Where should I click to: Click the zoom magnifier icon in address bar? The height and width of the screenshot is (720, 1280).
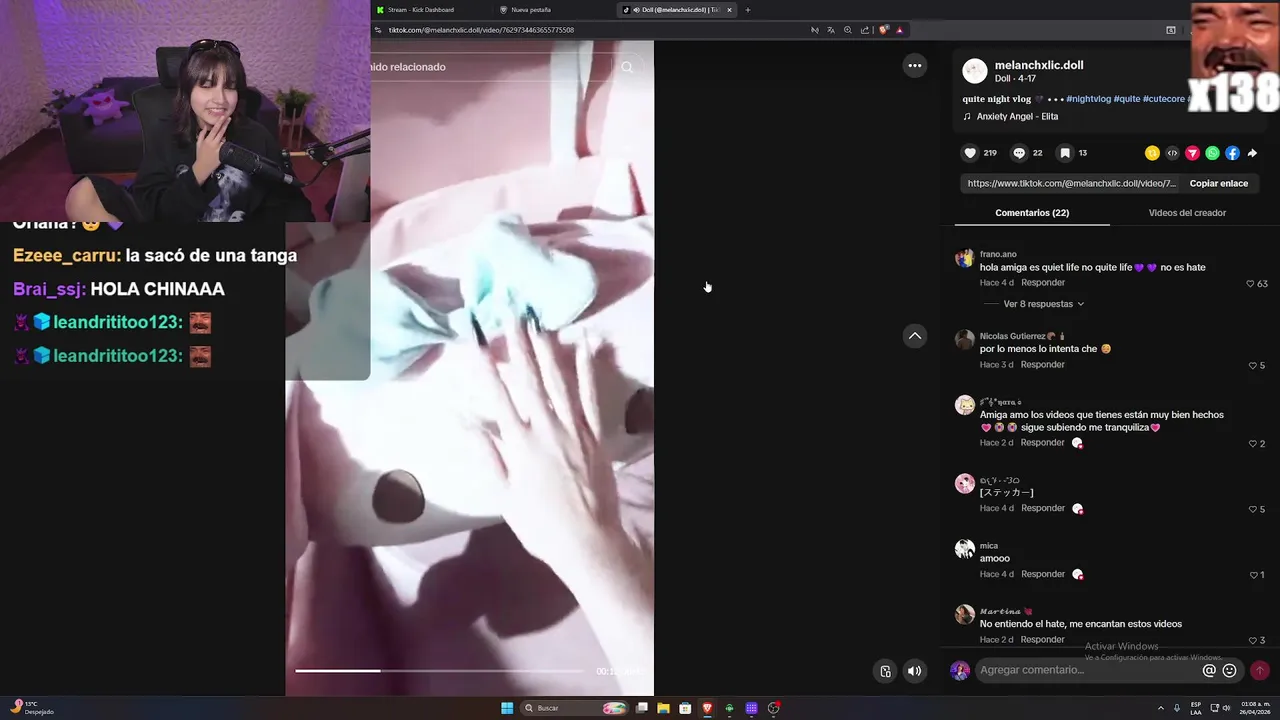848,30
